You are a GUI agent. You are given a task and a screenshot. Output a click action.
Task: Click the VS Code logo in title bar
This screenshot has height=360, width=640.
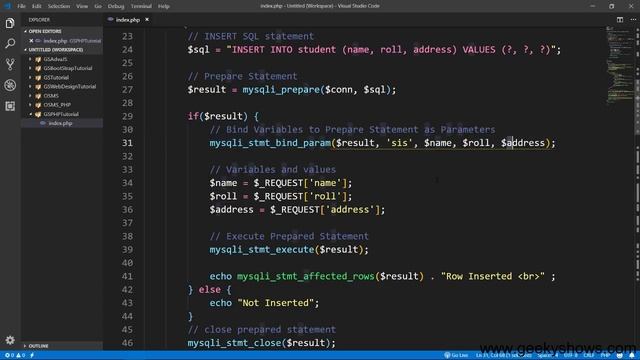(x=7, y=6)
